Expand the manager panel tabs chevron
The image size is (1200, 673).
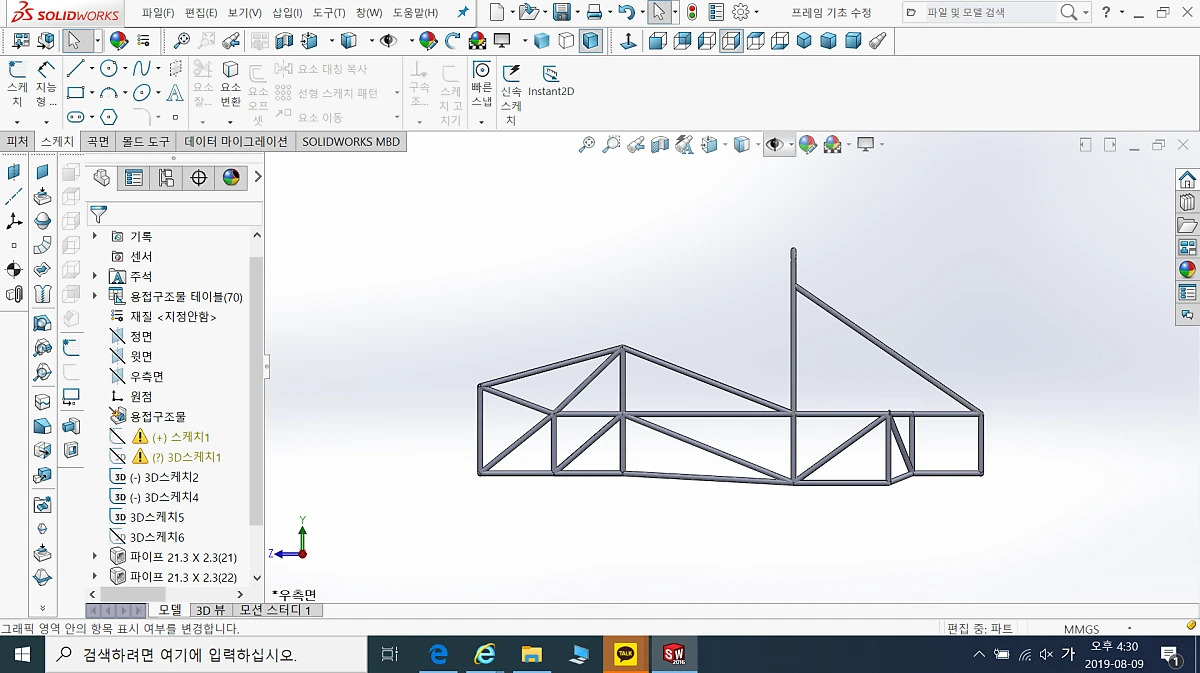point(257,177)
